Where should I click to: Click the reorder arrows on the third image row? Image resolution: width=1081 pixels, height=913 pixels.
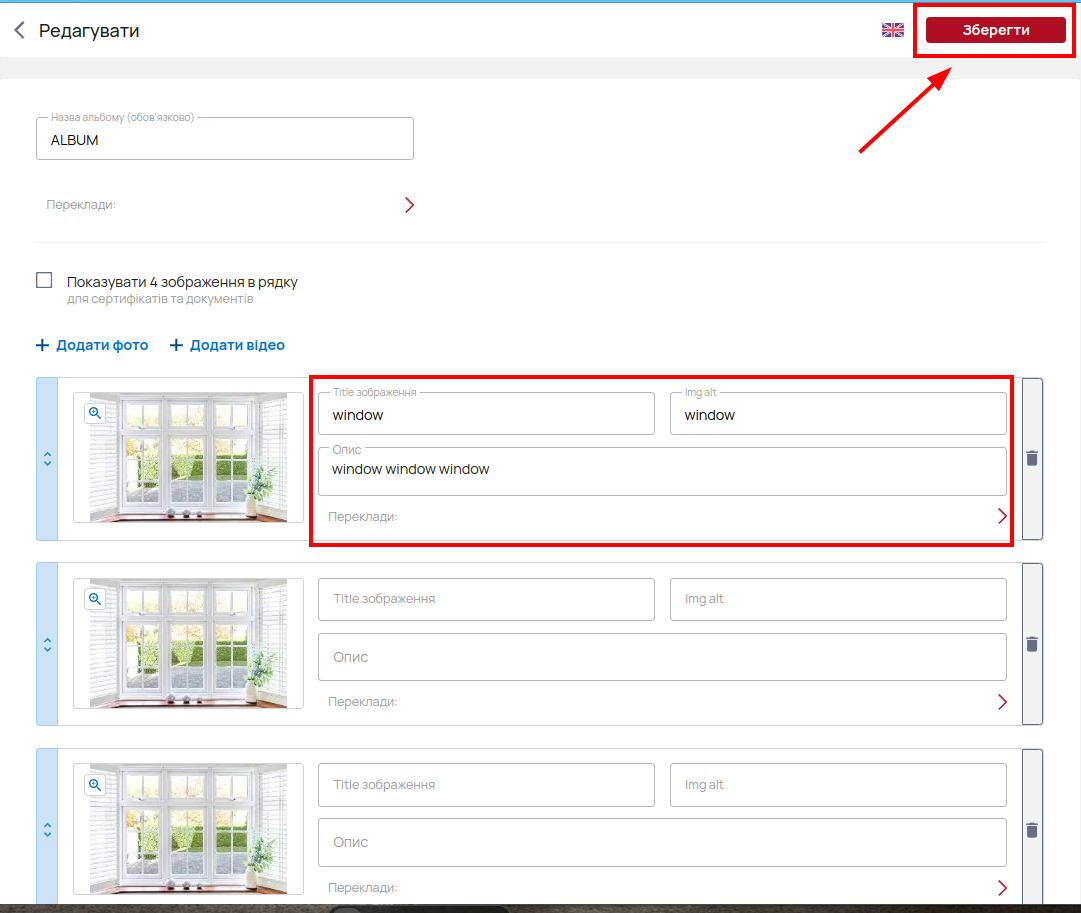(48, 830)
